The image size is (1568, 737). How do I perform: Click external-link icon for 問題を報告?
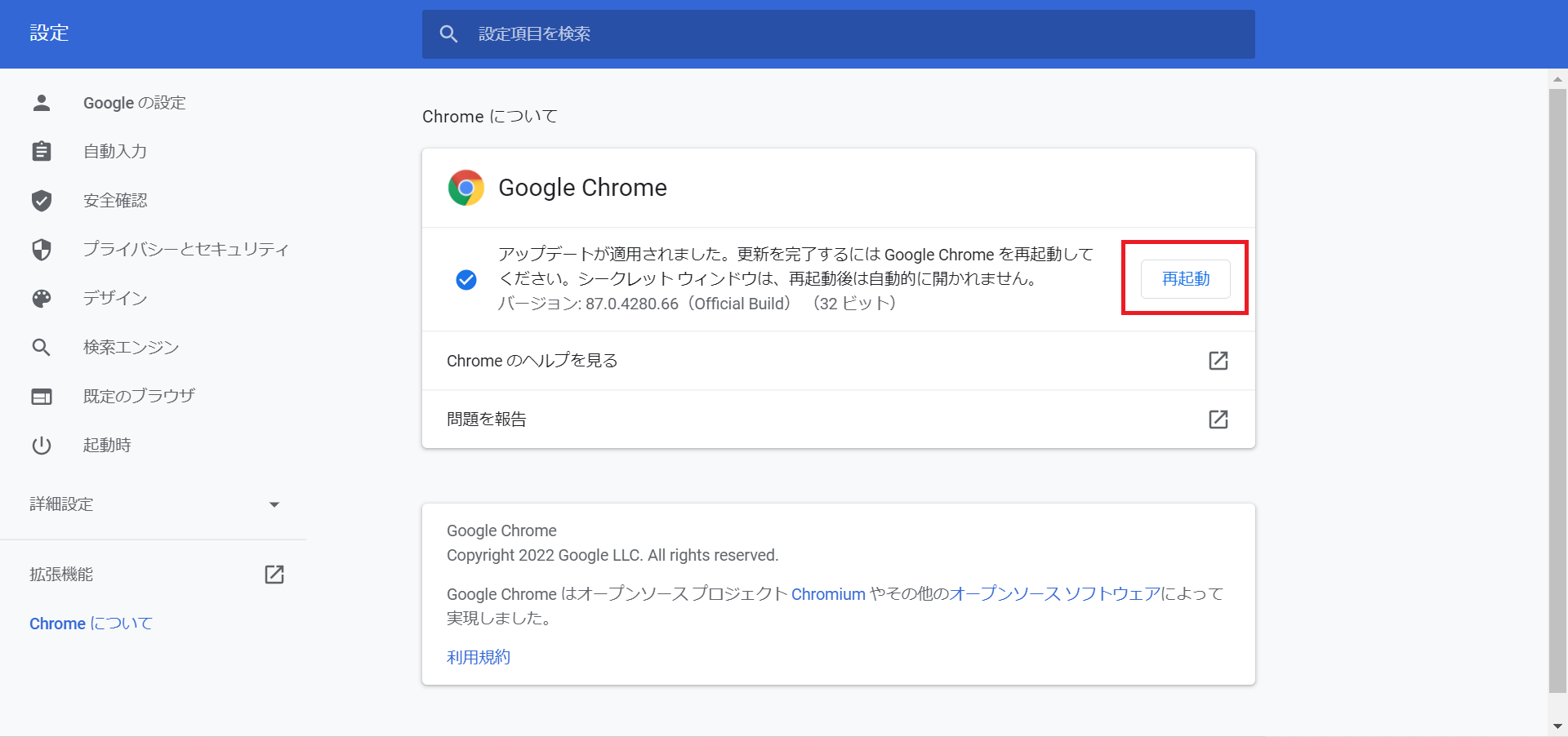1218,420
